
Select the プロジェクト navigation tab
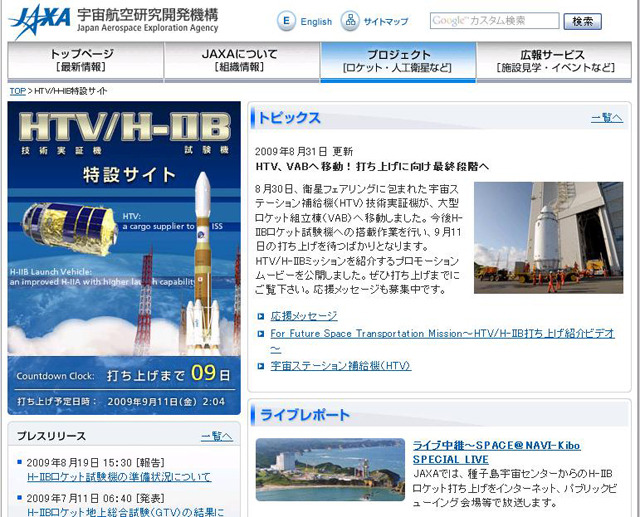pyautogui.click(x=398, y=61)
